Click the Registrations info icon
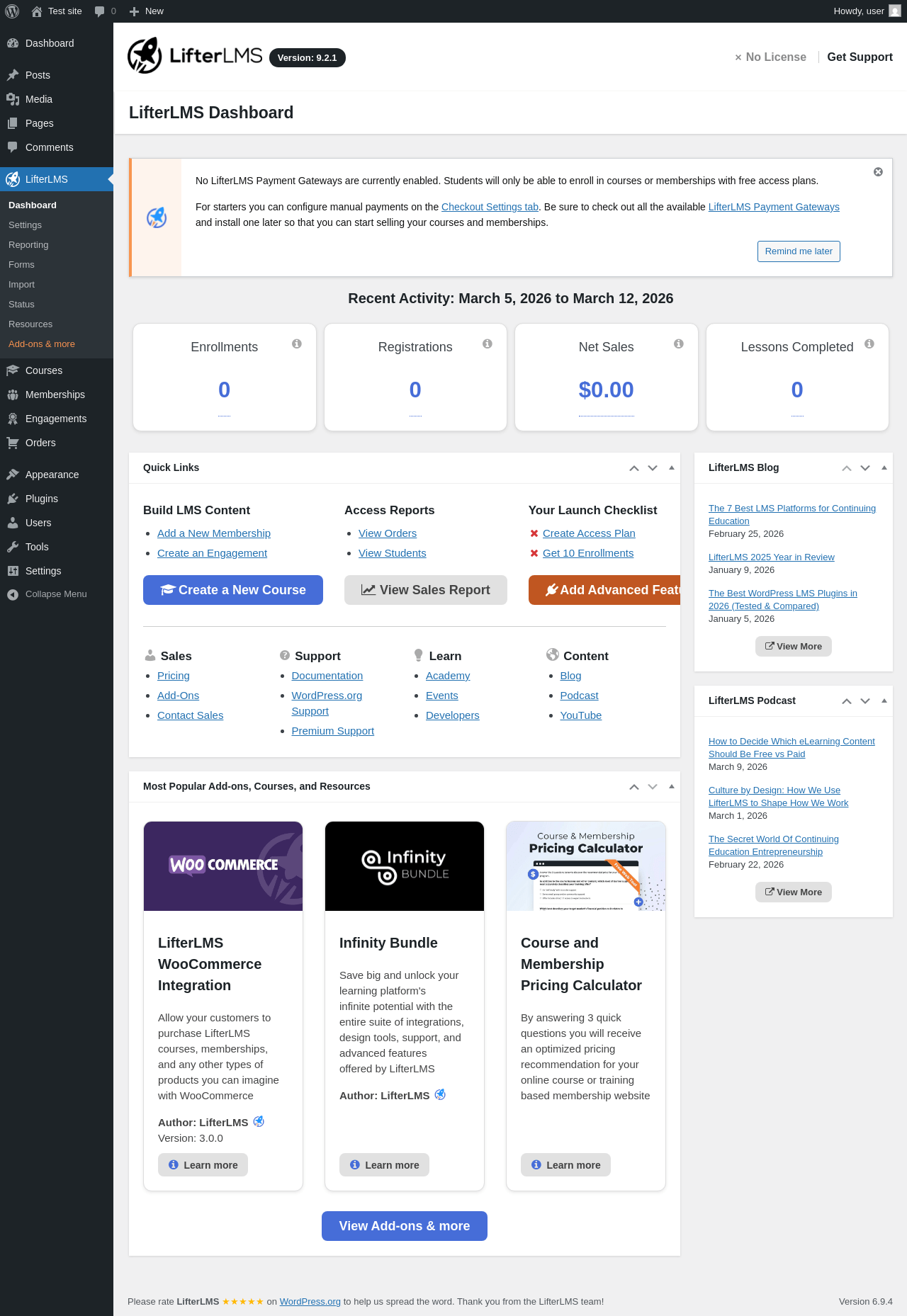This screenshot has height=1316, width=907. coord(488,344)
